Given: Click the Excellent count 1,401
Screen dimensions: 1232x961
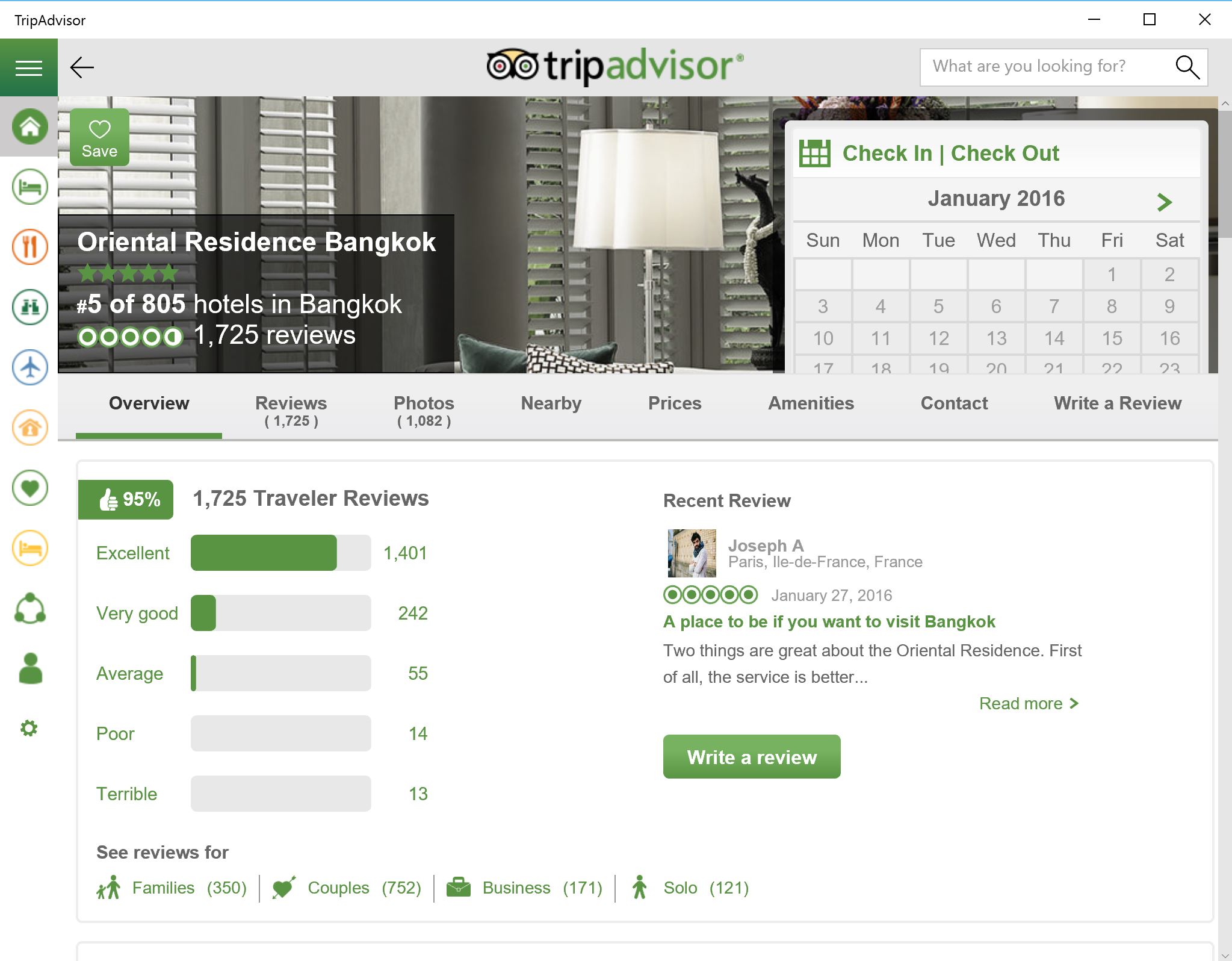Looking at the screenshot, I should [405, 553].
